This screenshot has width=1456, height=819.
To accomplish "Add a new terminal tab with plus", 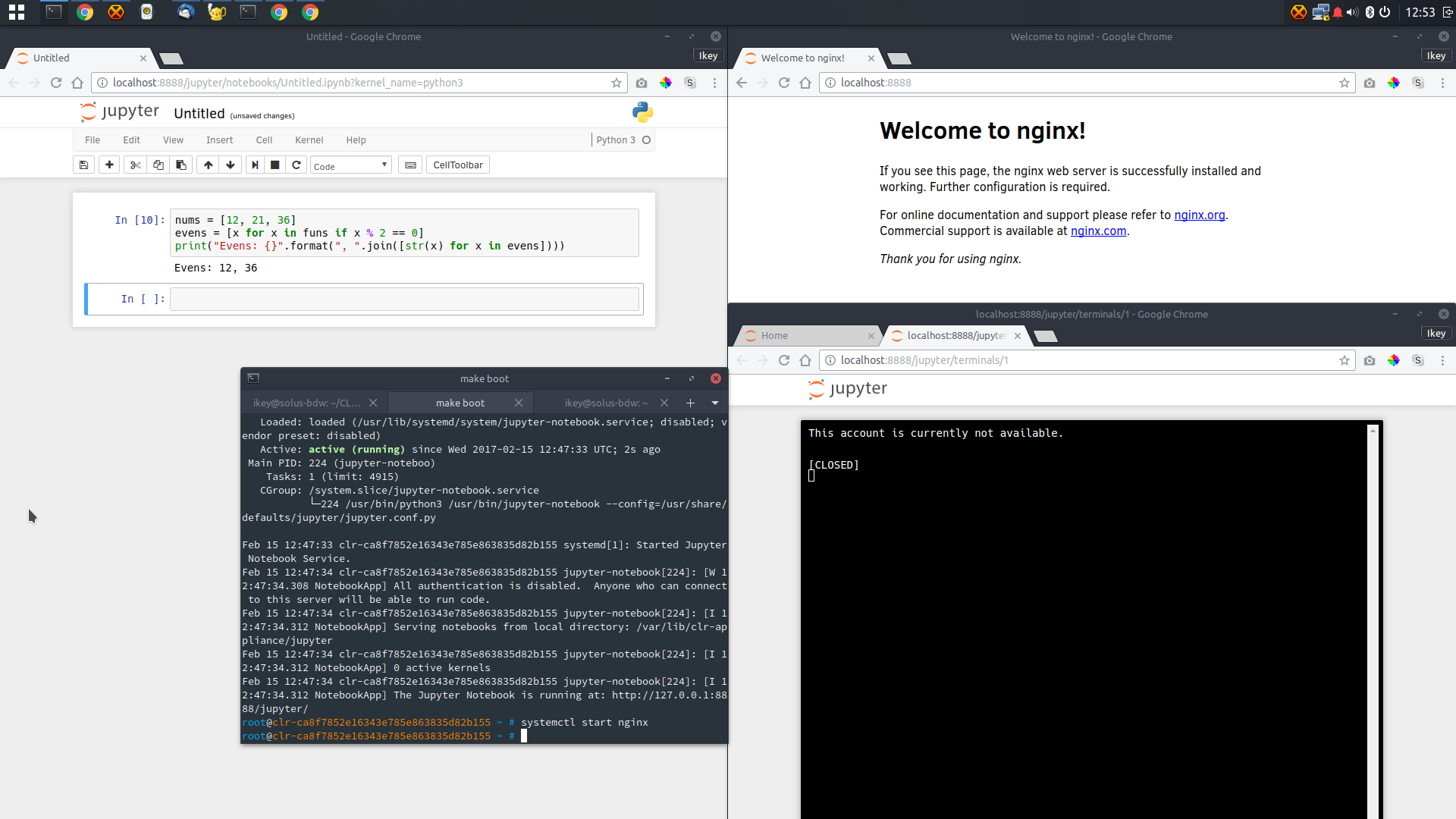I will (690, 403).
